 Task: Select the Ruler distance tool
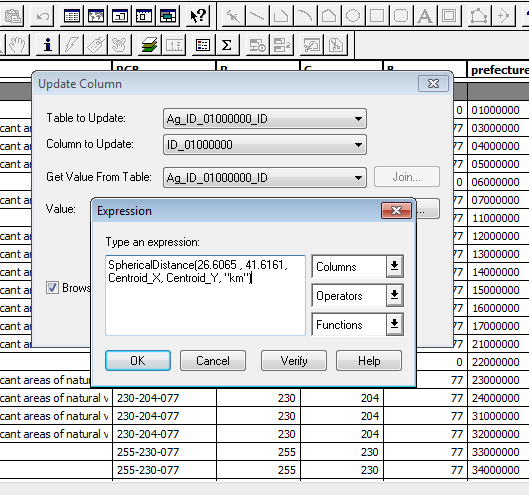click(x=174, y=45)
